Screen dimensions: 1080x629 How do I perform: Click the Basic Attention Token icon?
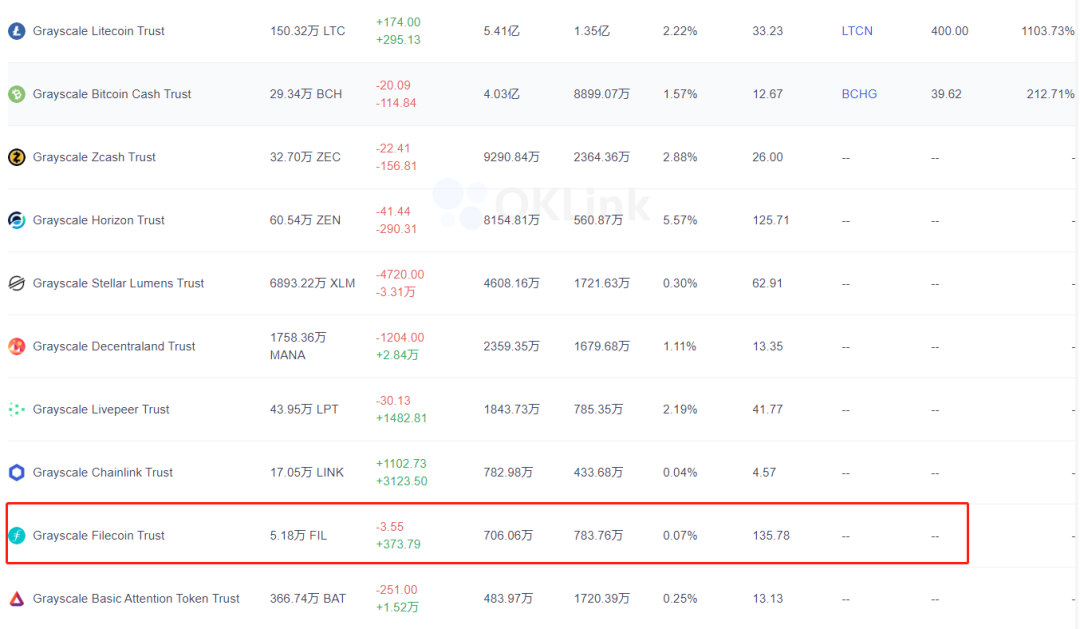(x=17, y=599)
